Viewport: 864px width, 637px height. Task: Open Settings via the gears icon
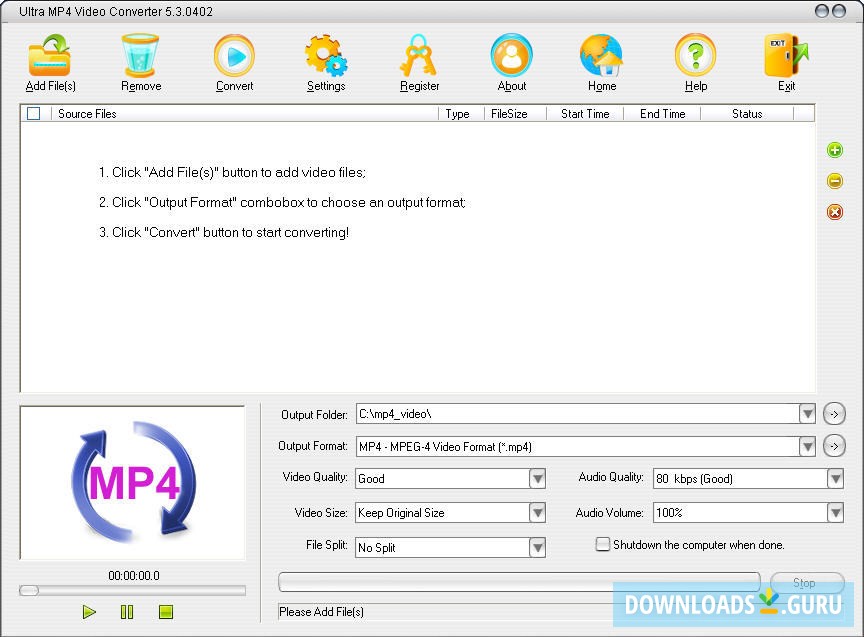coord(326,55)
